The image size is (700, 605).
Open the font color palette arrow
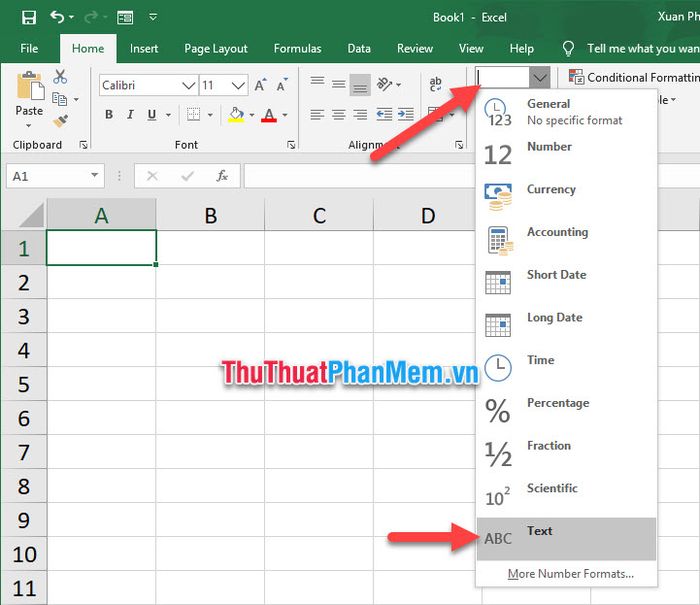click(x=285, y=115)
